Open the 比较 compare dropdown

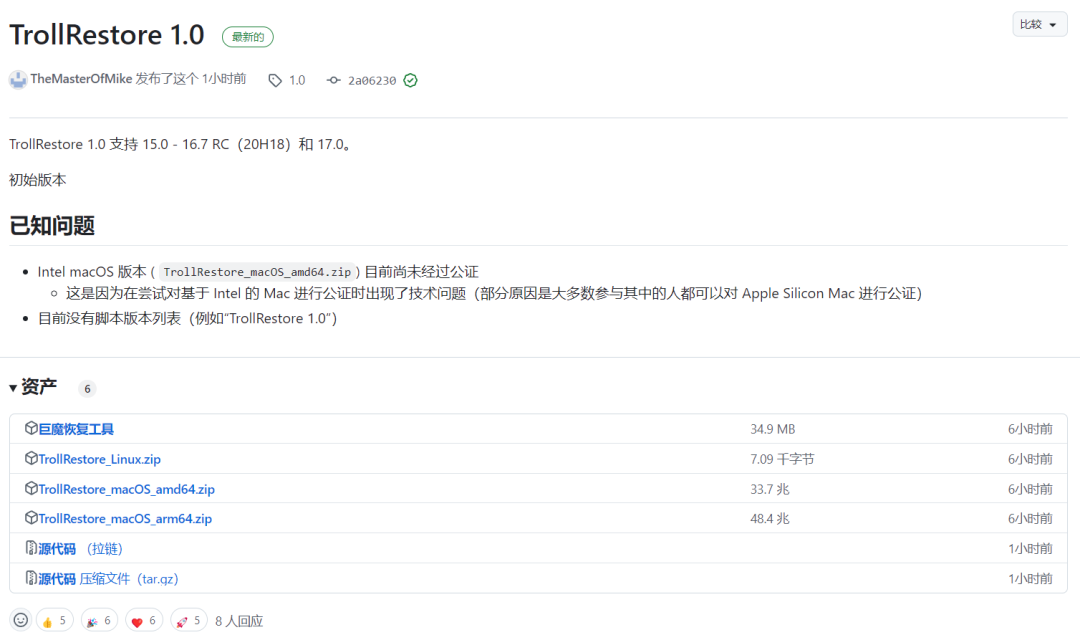(1039, 24)
